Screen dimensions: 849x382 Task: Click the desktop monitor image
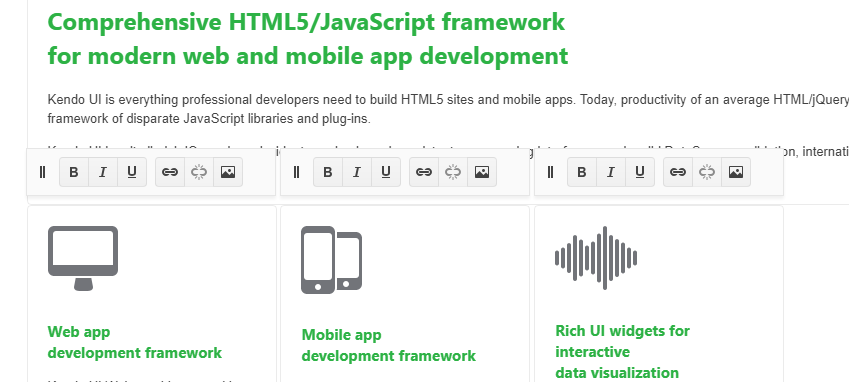click(83, 258)
